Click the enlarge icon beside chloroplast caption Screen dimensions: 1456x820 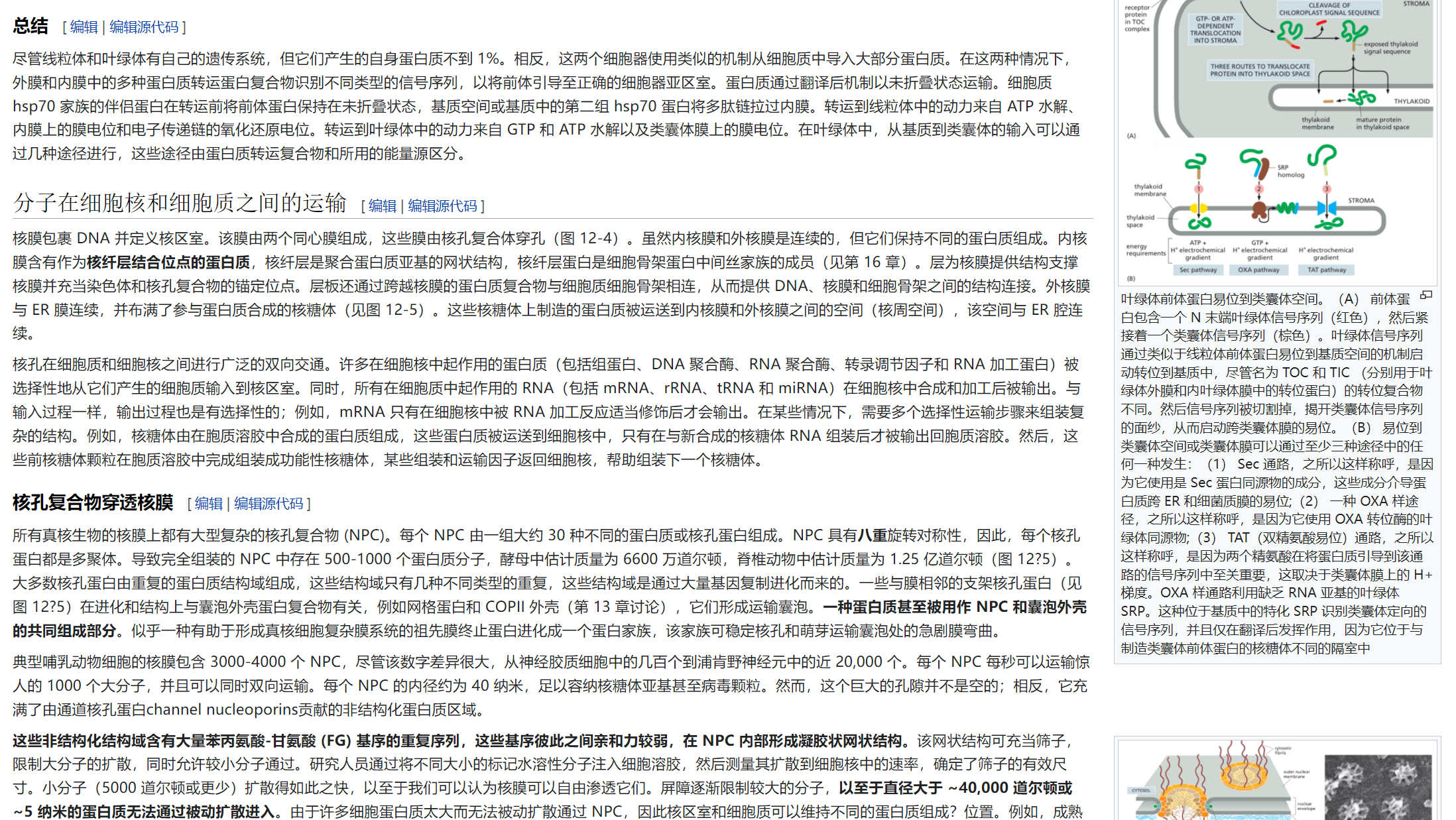point(1426,295)
